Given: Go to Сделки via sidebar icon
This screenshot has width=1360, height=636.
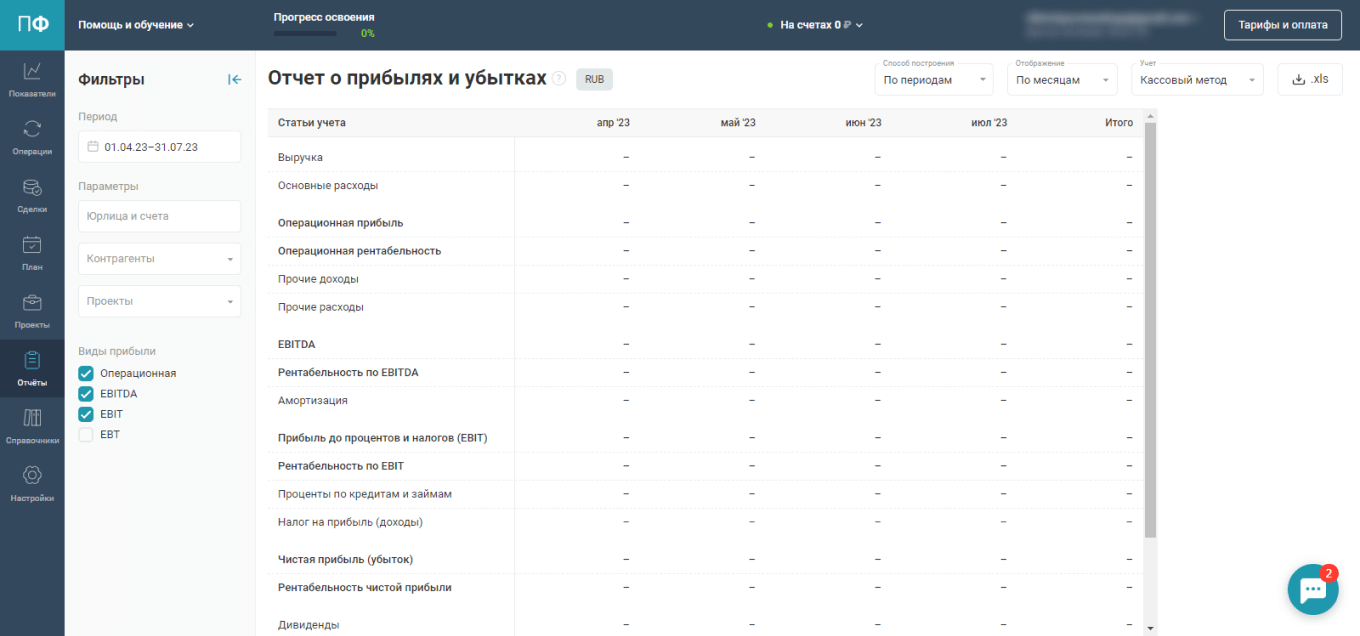Looking at the screenshot, I should click(x=32, y=187).
